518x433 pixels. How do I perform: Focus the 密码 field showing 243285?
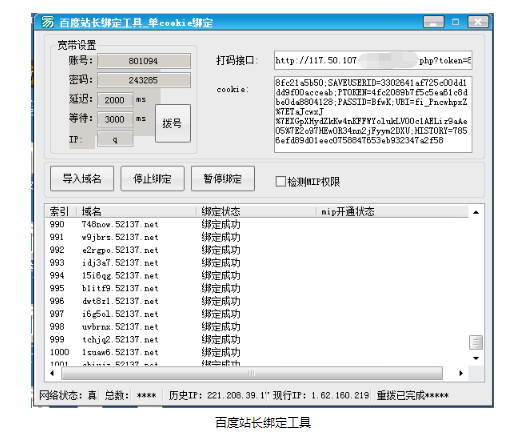click(144, 80)
